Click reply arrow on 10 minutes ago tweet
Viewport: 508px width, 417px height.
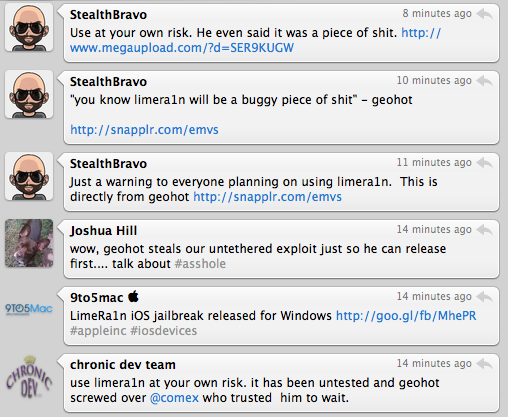pyautogui.click(x=484, y=81)
